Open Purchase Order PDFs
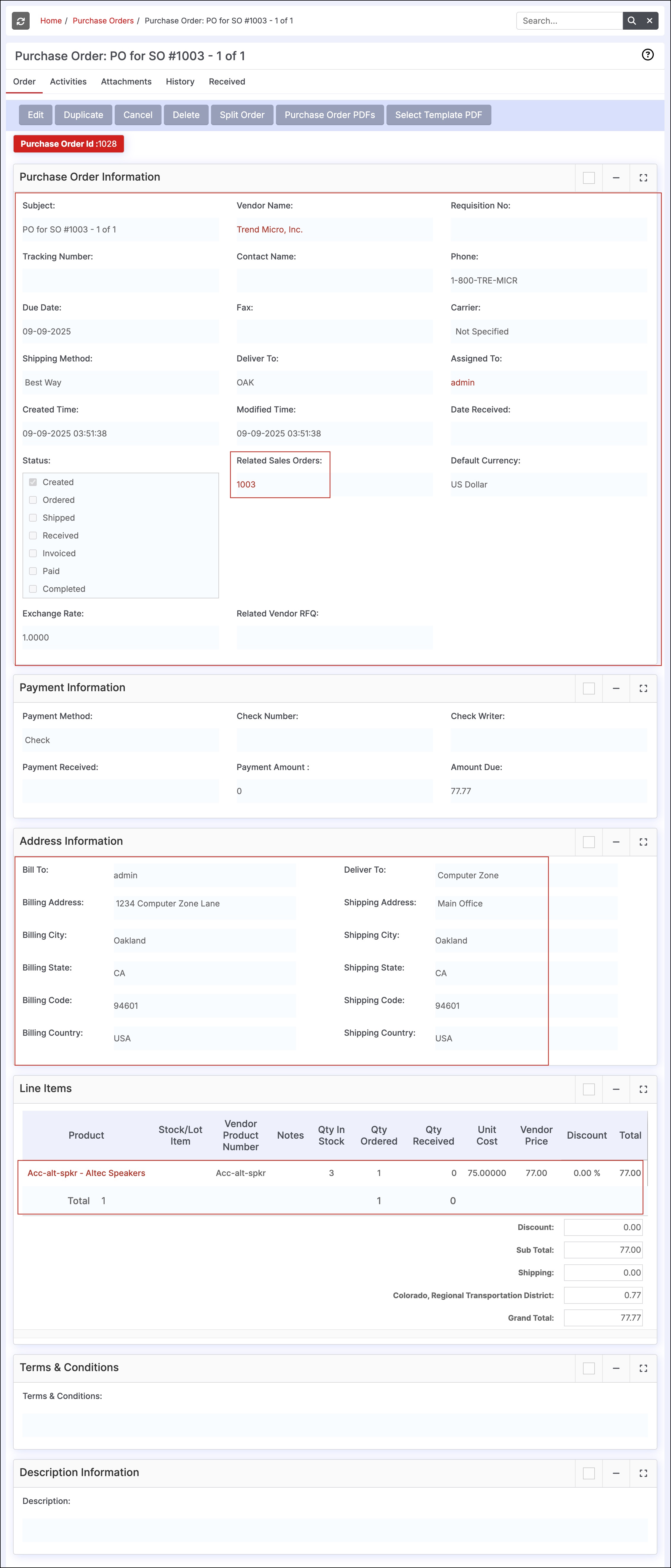Image resolution: width=671 pixels, height=1568 pixels. (330, 114)
